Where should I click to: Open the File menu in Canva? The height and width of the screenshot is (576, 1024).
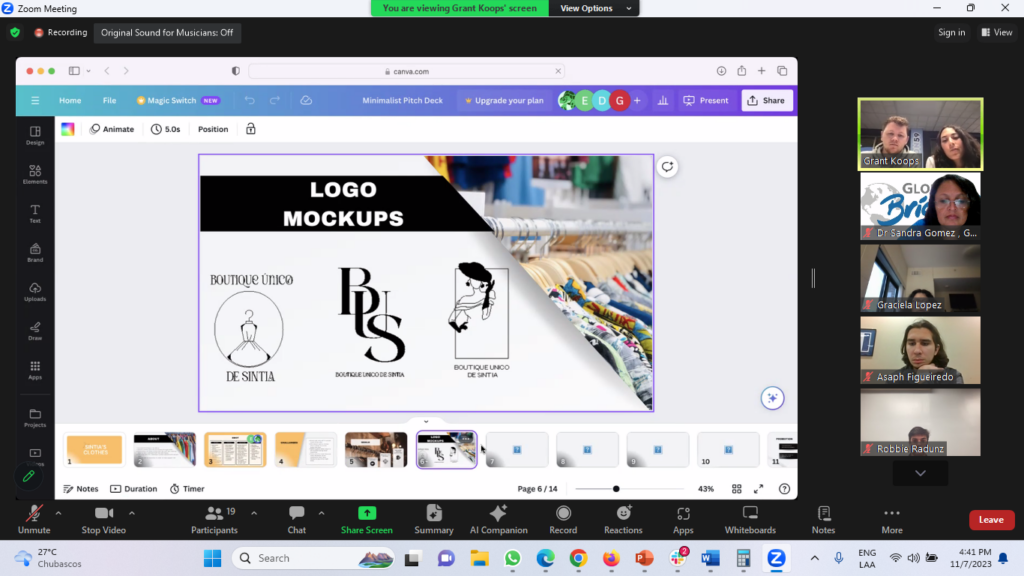[x=109, y=100]
